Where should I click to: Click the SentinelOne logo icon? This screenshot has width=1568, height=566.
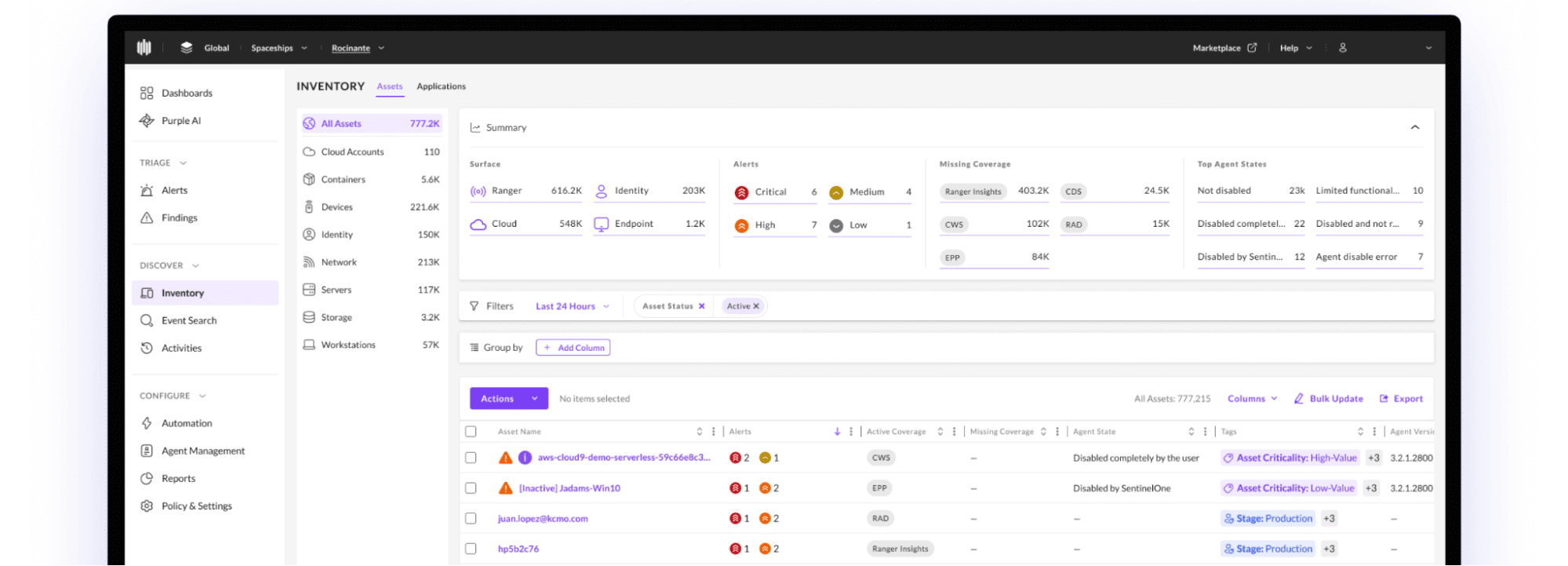(x=144, y=48)
